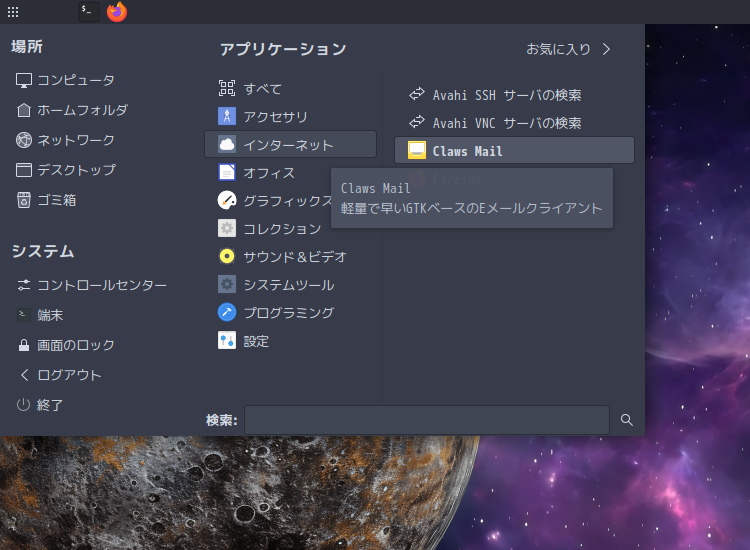Click the 設定 category icon
The width and height of the screenshot is (750, 550).
pyautogui.click(x=227, y=341)
